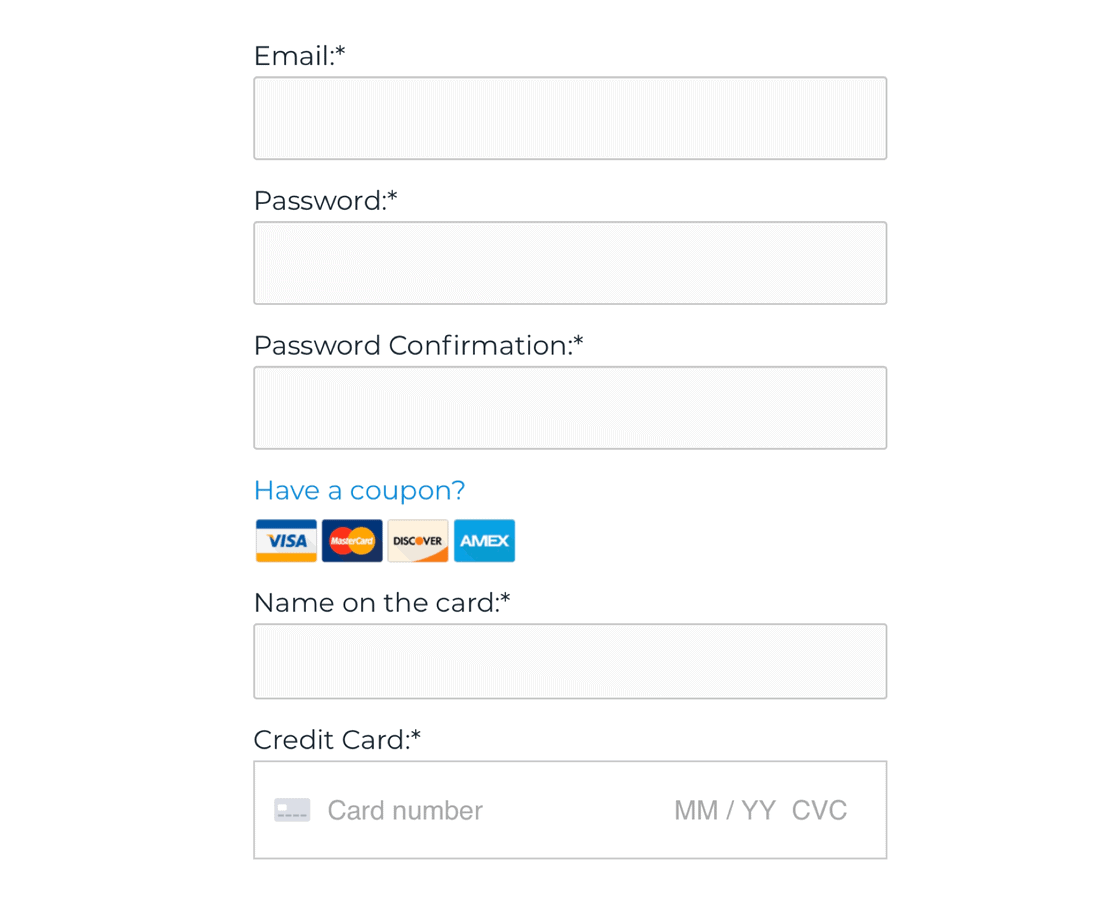Click the Password Confirmation label
This screenshot has height=924, width=1102.
418,345
